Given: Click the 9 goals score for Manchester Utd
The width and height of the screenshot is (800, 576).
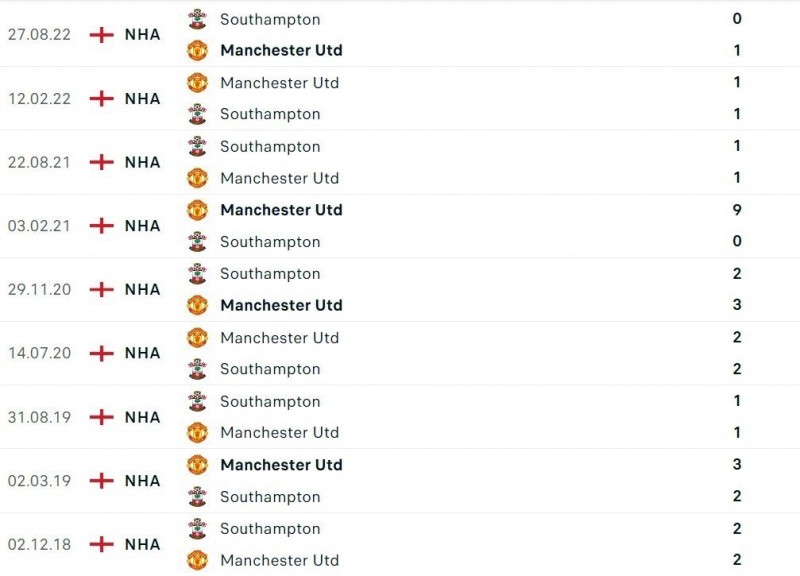Looking at the screenshot, I should (x=737, y=210).
